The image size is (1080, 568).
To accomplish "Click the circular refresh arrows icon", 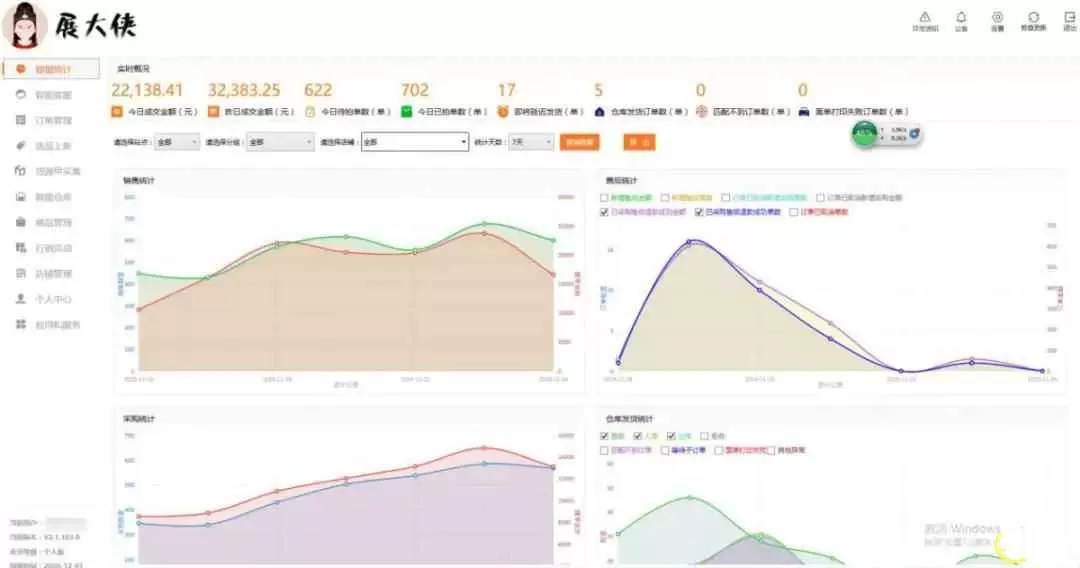I will 1033,17.
